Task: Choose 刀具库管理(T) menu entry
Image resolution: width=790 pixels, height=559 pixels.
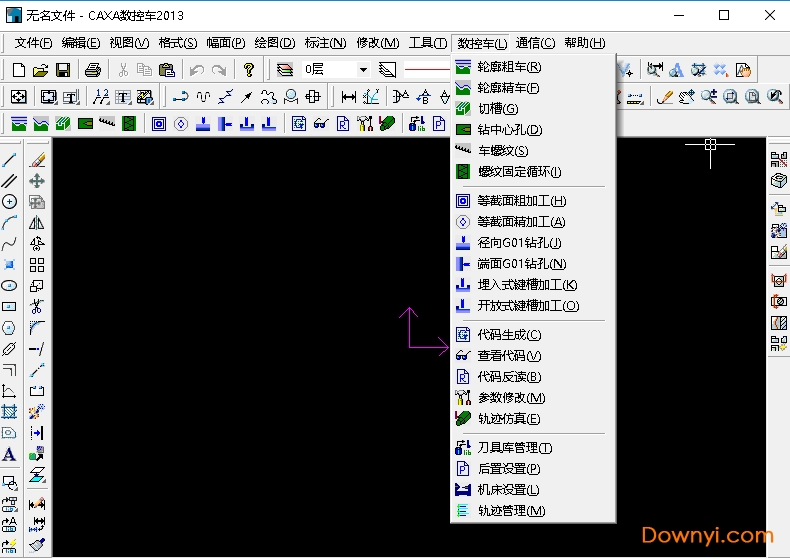Action: [x=533, y=448]
